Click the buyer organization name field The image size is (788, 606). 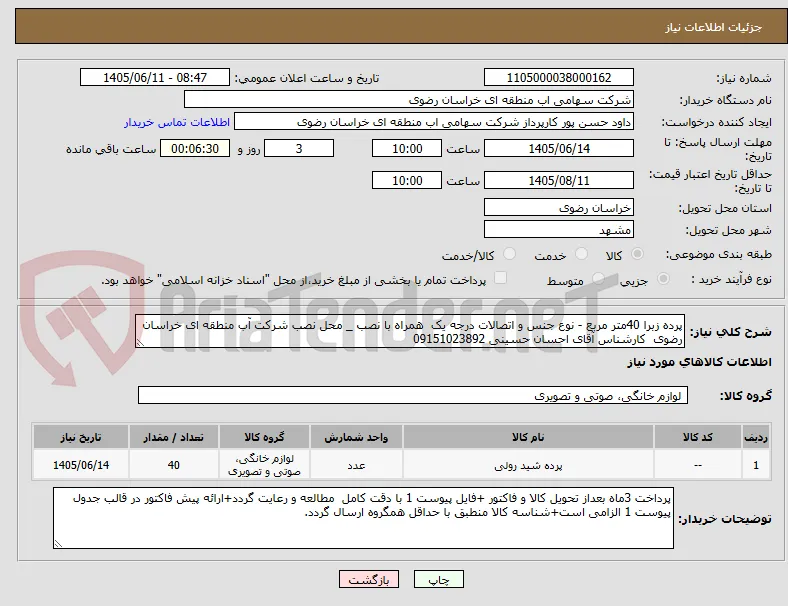(409, 99)
